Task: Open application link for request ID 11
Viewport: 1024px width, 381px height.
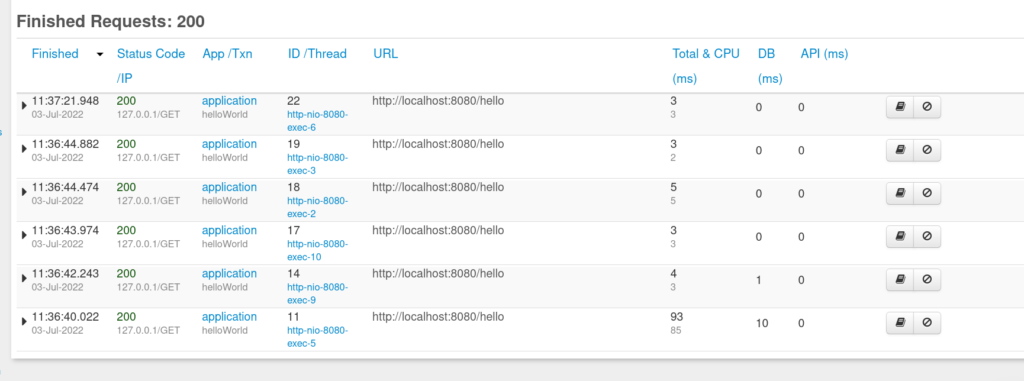Action: (x=229, y=316)
